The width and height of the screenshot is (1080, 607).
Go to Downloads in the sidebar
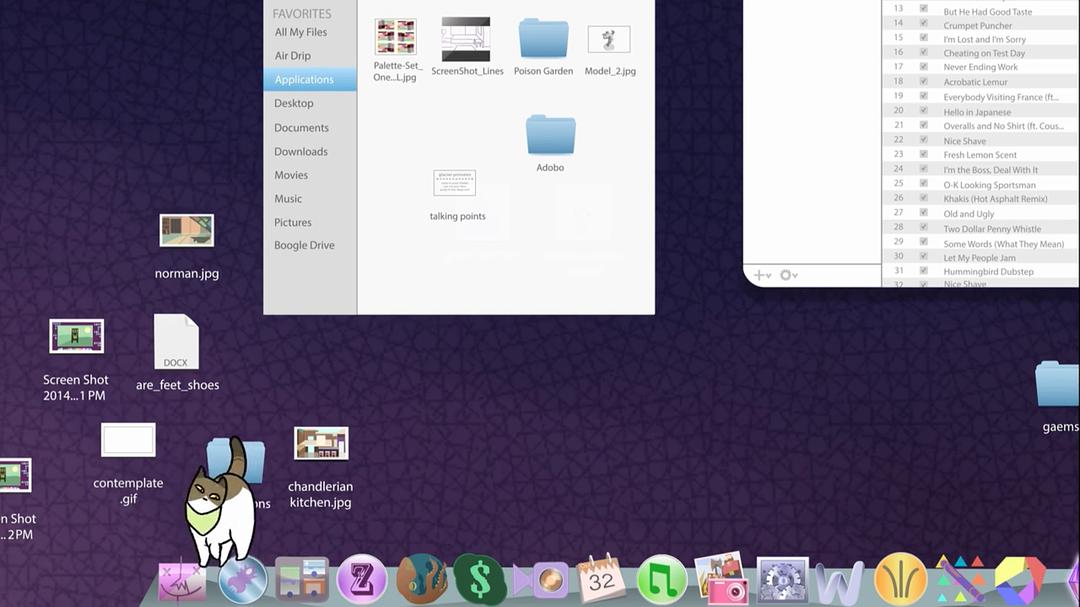(301, 152)
